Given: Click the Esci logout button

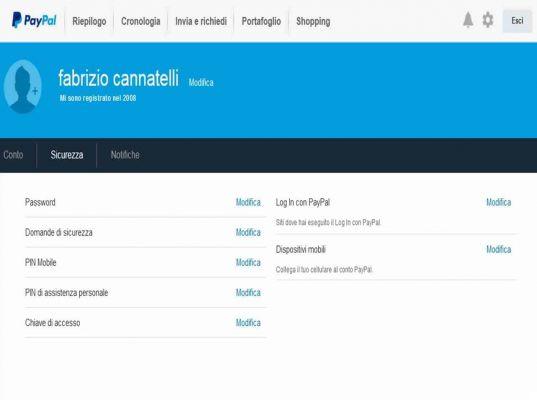Looking at the screenshot, I should [517, 21].
